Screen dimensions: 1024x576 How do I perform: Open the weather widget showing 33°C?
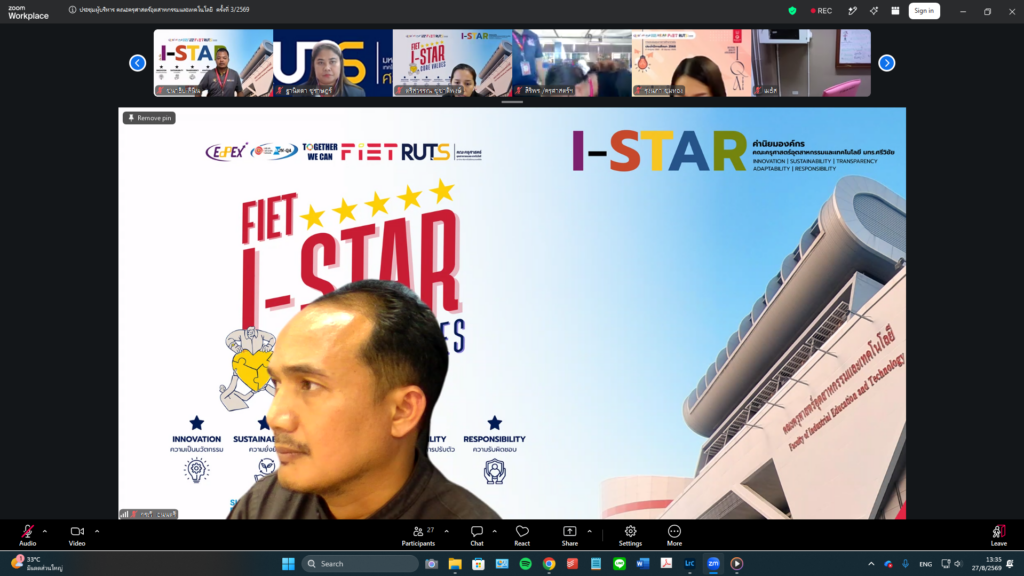click(38, 564)
